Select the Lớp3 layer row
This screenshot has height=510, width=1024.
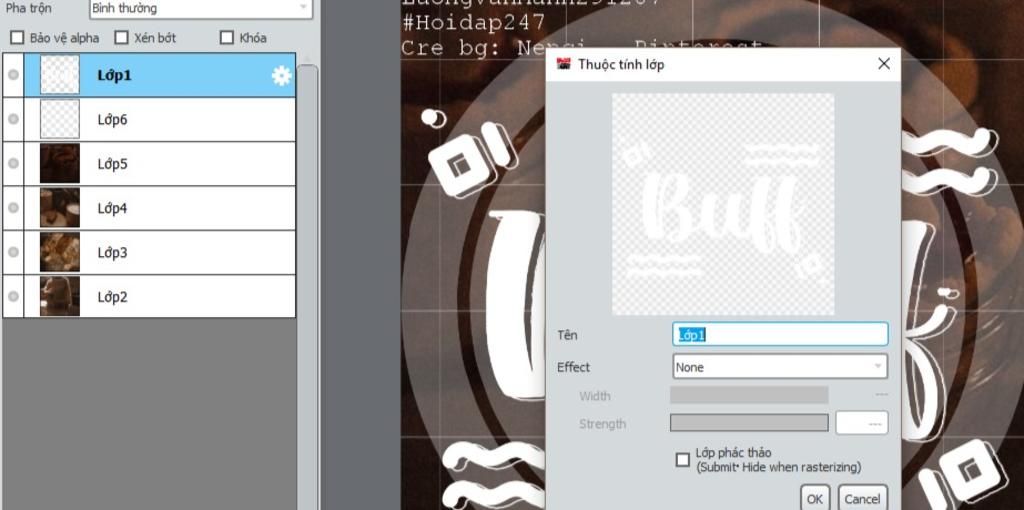159,252
